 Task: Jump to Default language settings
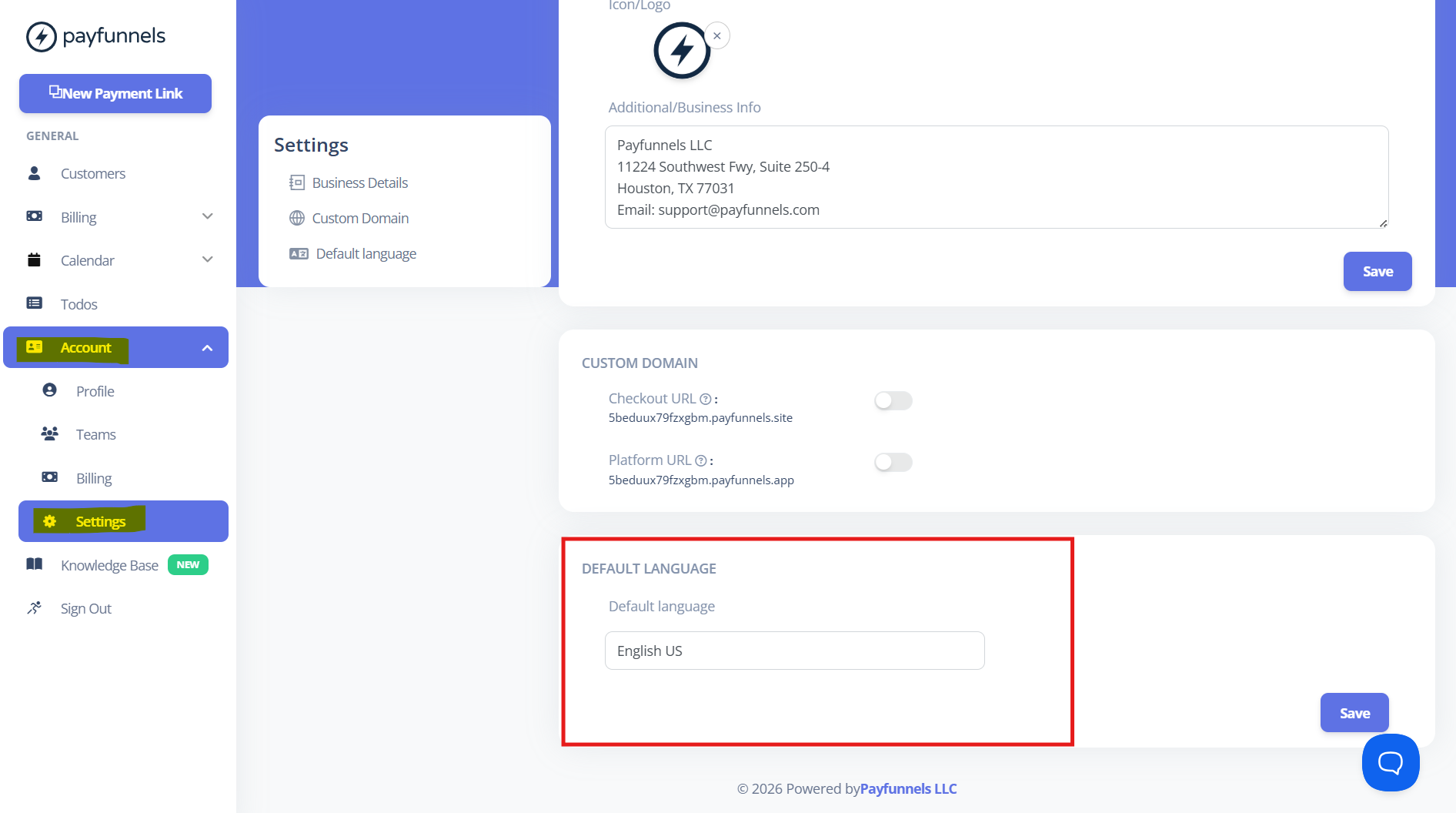[x=366, y=253]
